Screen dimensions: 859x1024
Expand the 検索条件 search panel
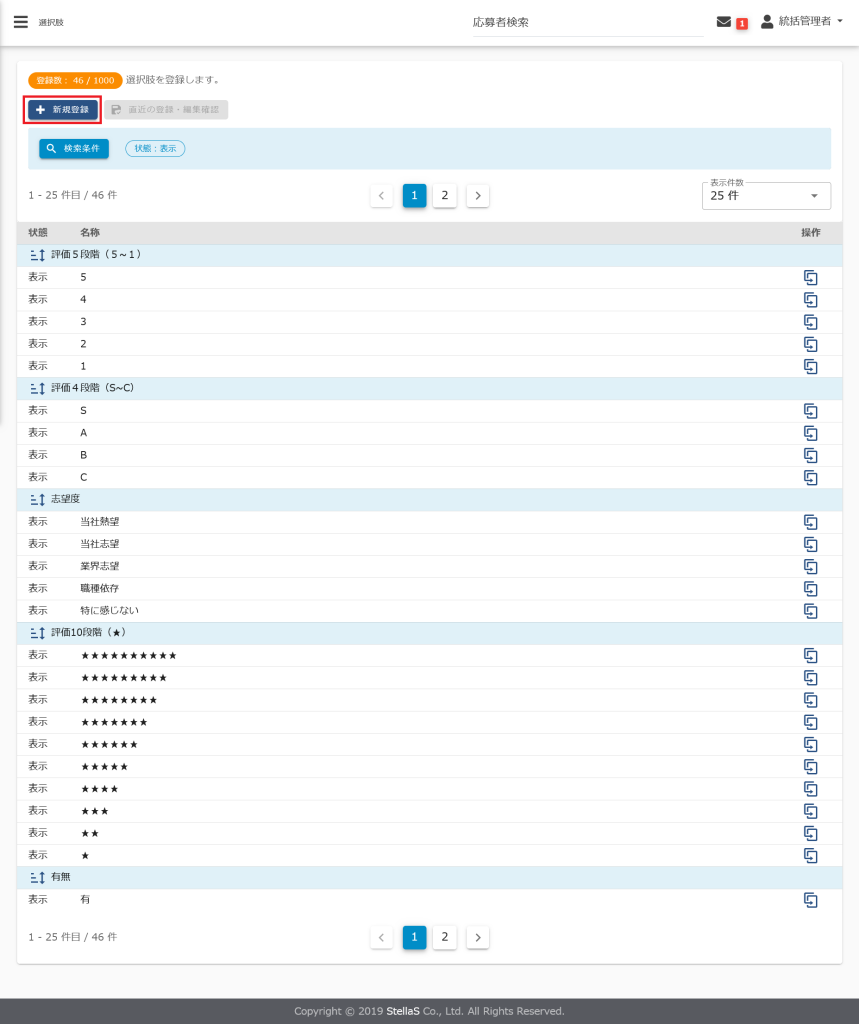(74, 149)
